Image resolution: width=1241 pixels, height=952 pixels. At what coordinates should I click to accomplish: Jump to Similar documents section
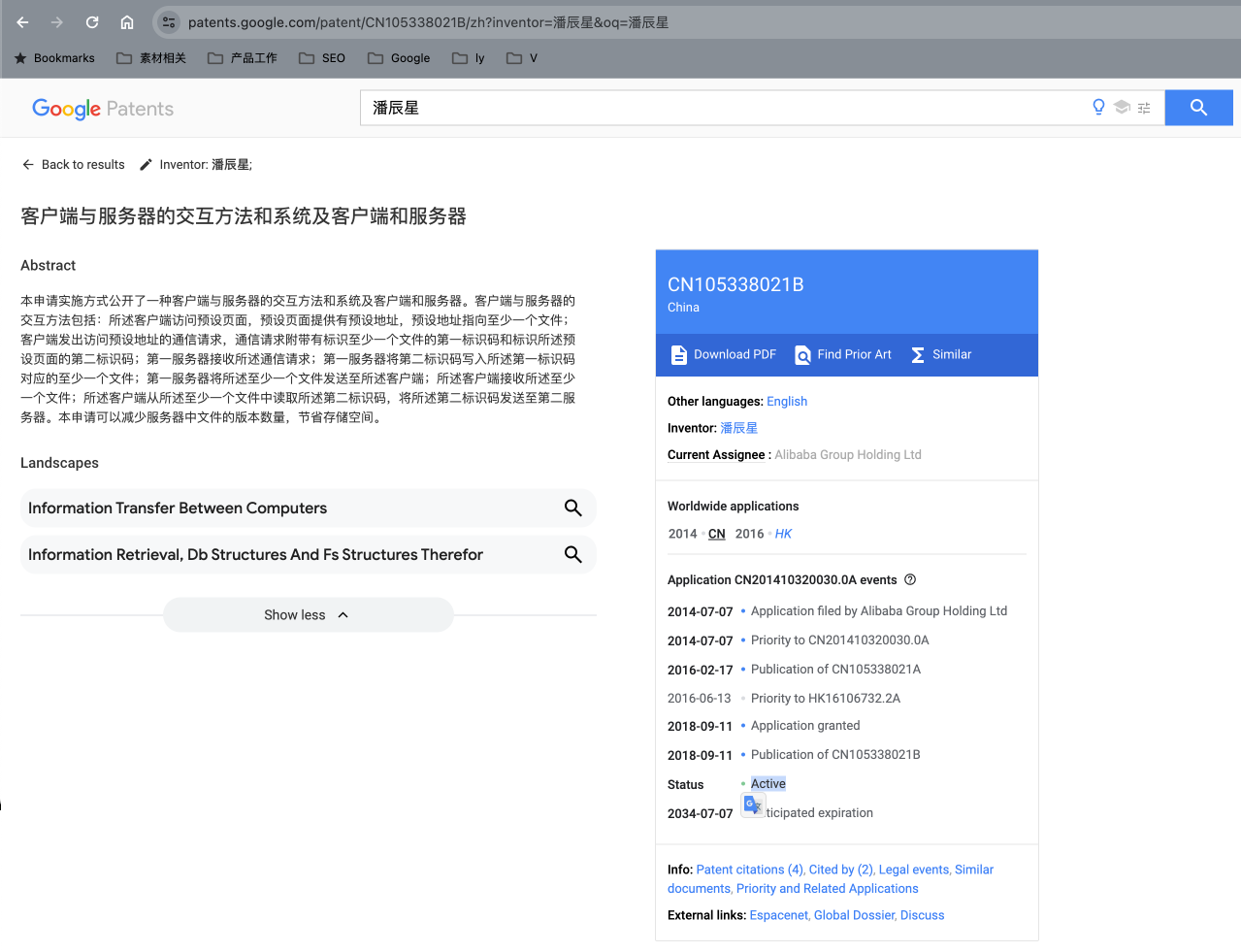point(831,879)
